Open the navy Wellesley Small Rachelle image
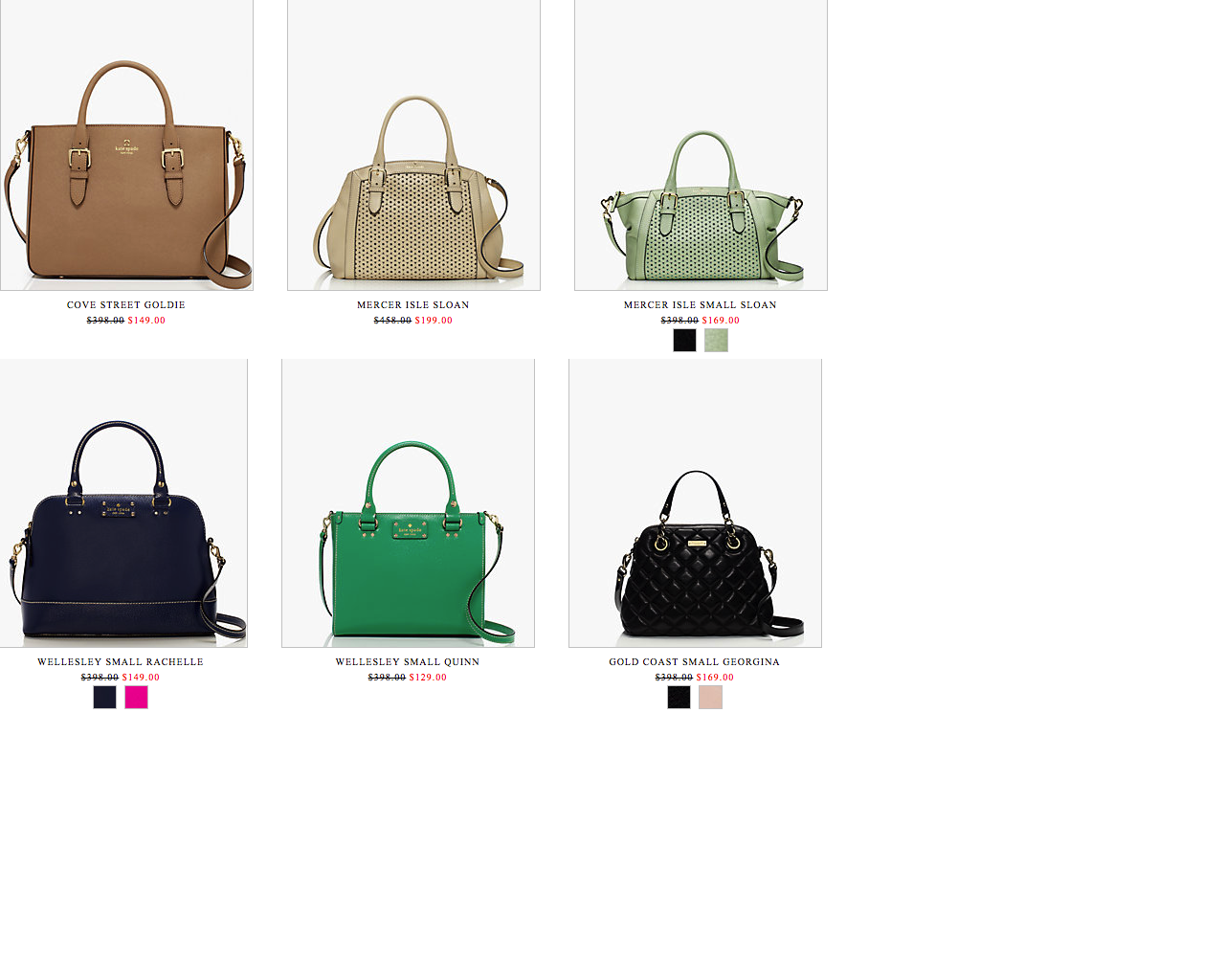This screenshot has height=980, width=1225. point(123,503)
